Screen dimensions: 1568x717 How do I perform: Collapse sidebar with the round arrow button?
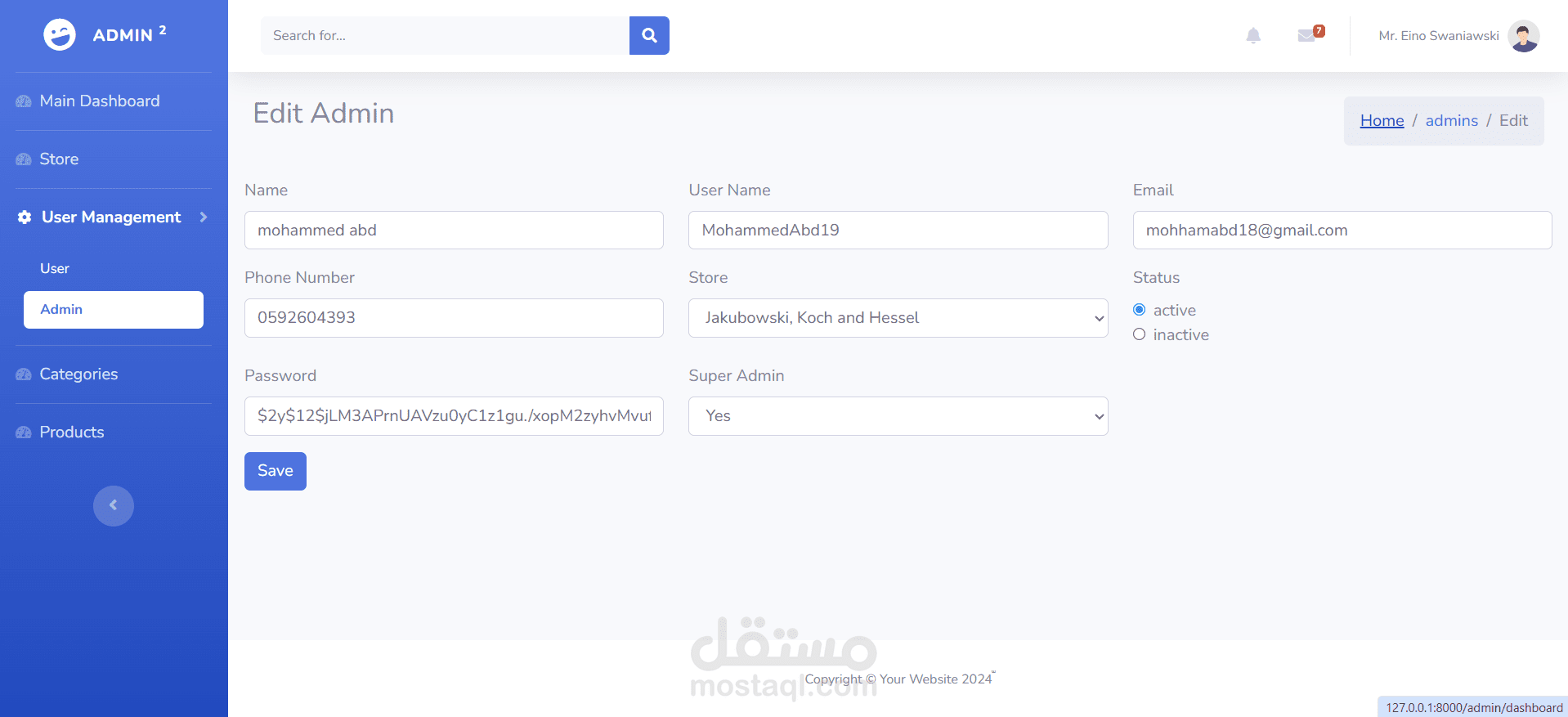[114, 506]
